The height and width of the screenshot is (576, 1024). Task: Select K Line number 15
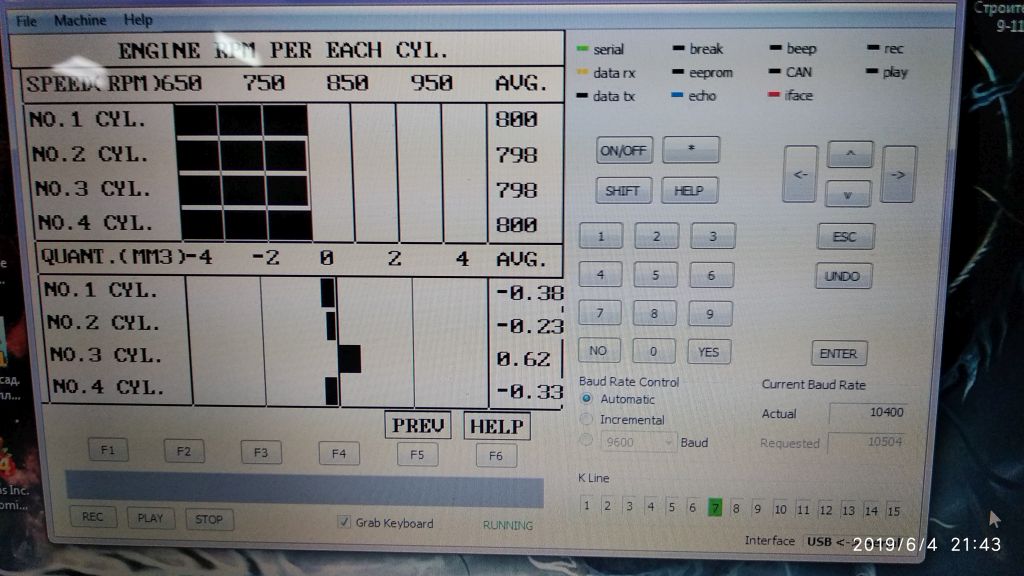893,510
